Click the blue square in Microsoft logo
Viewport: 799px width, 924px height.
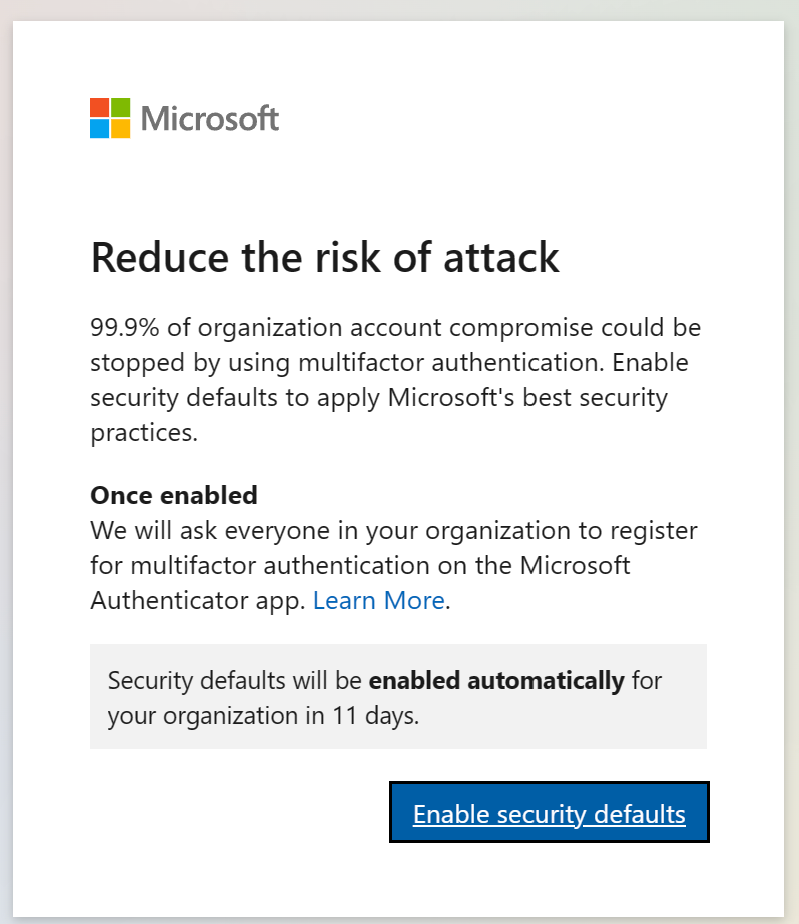(x=100, y=128)
